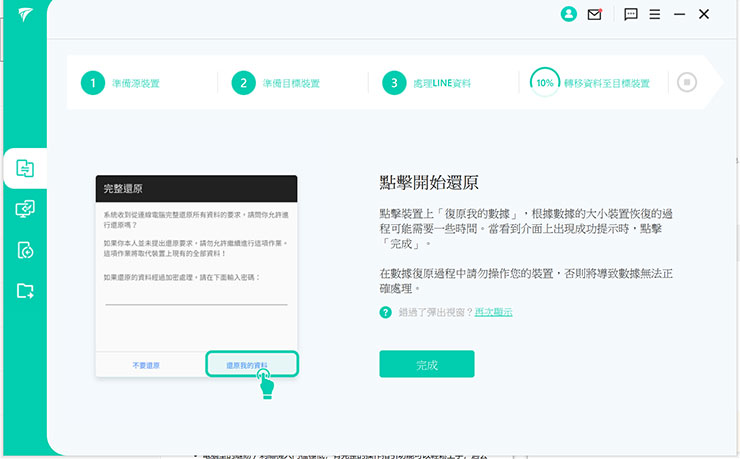Click 還原我的資料 in the illustration
Screen dimensions: 740x459
pos(252,366)
